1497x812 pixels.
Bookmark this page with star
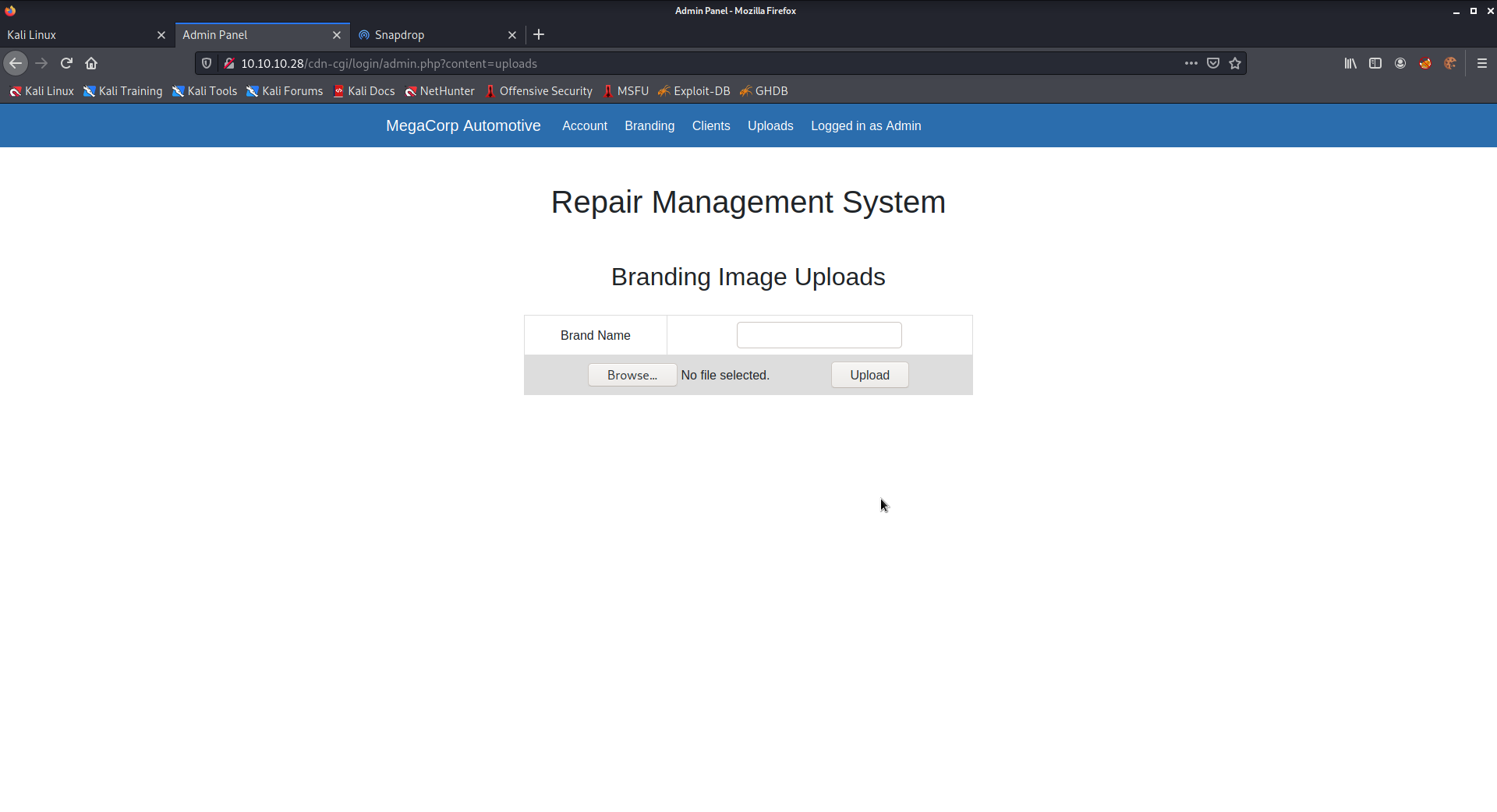[1235, 63]
